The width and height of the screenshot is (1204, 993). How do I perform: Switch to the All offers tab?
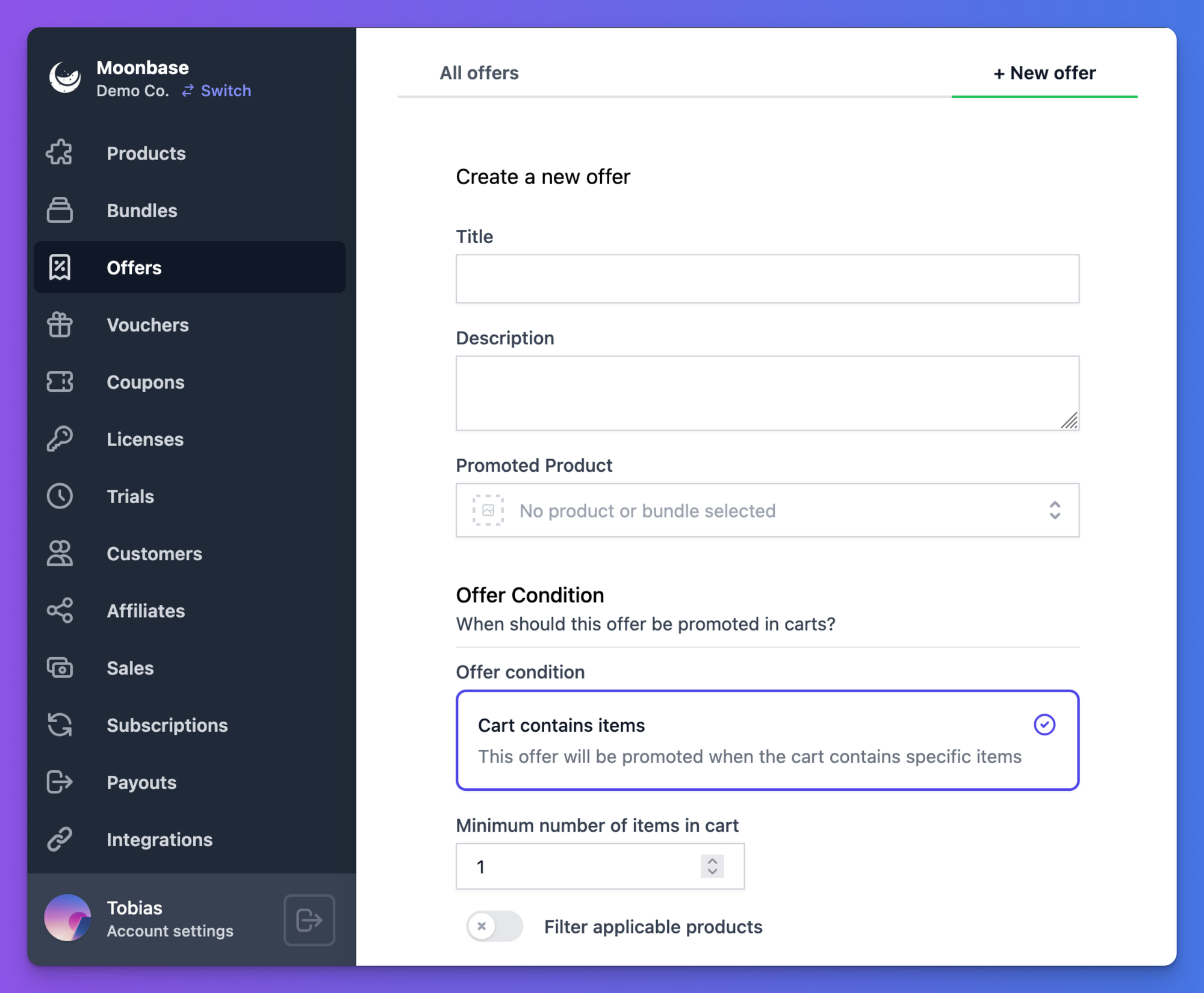(x=479, y=73)
